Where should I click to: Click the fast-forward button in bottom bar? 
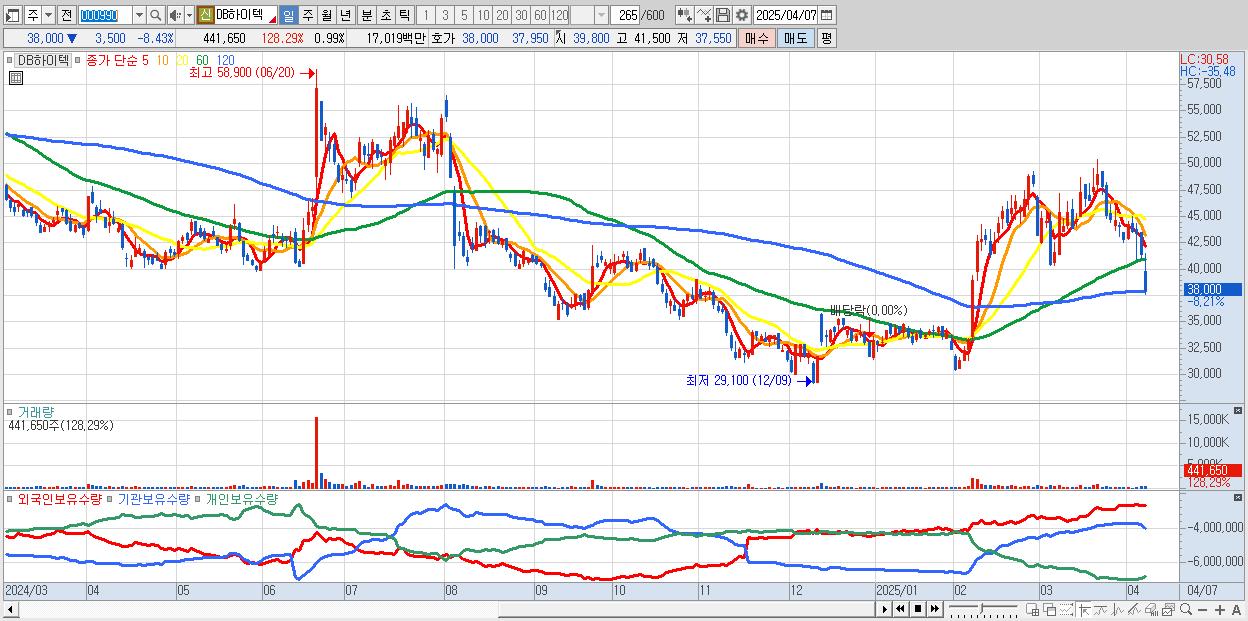coord(934,609)
